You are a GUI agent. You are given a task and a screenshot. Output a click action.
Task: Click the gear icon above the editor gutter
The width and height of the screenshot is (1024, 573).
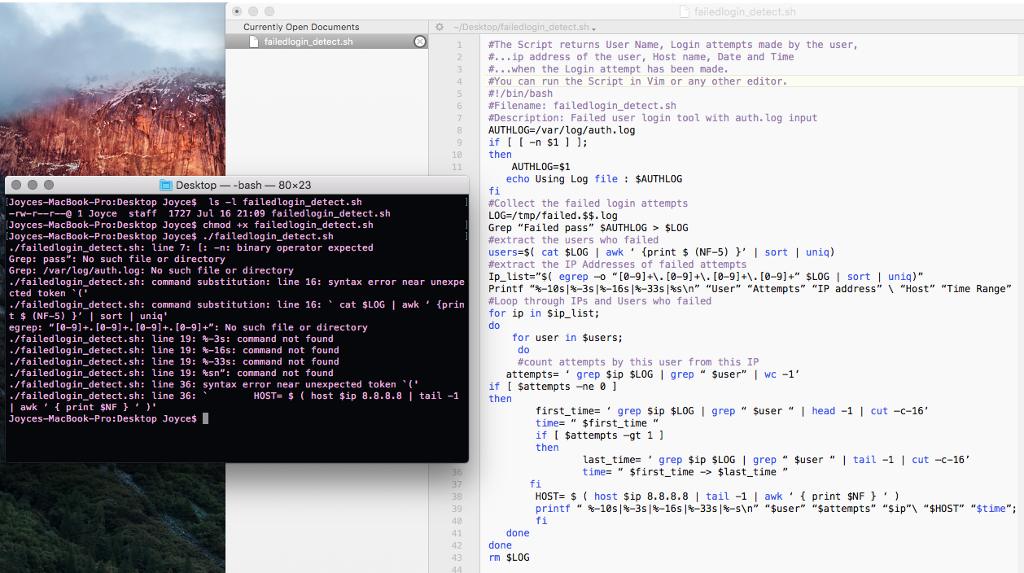(440, 27)
